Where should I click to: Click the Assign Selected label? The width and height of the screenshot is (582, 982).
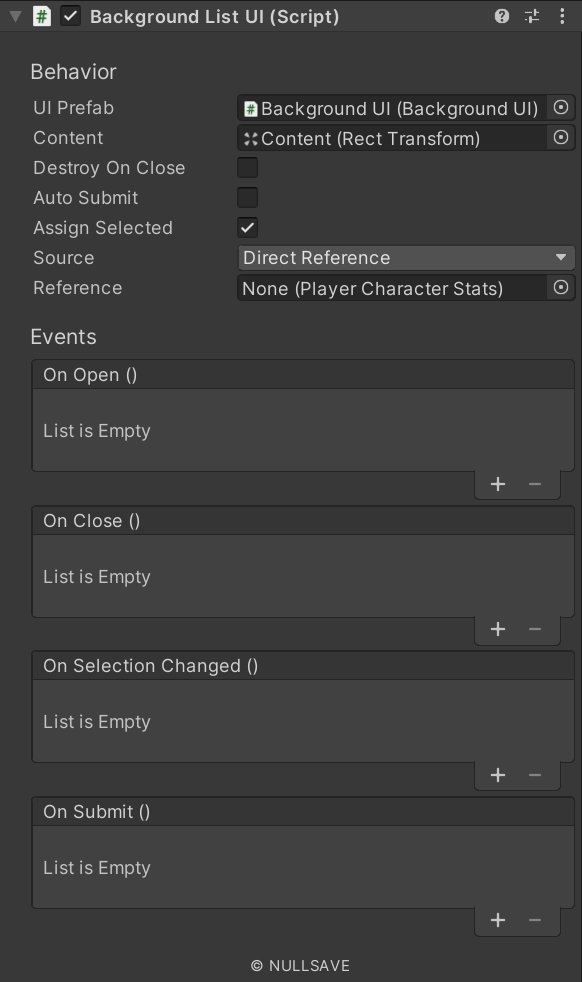coord(103,228)
